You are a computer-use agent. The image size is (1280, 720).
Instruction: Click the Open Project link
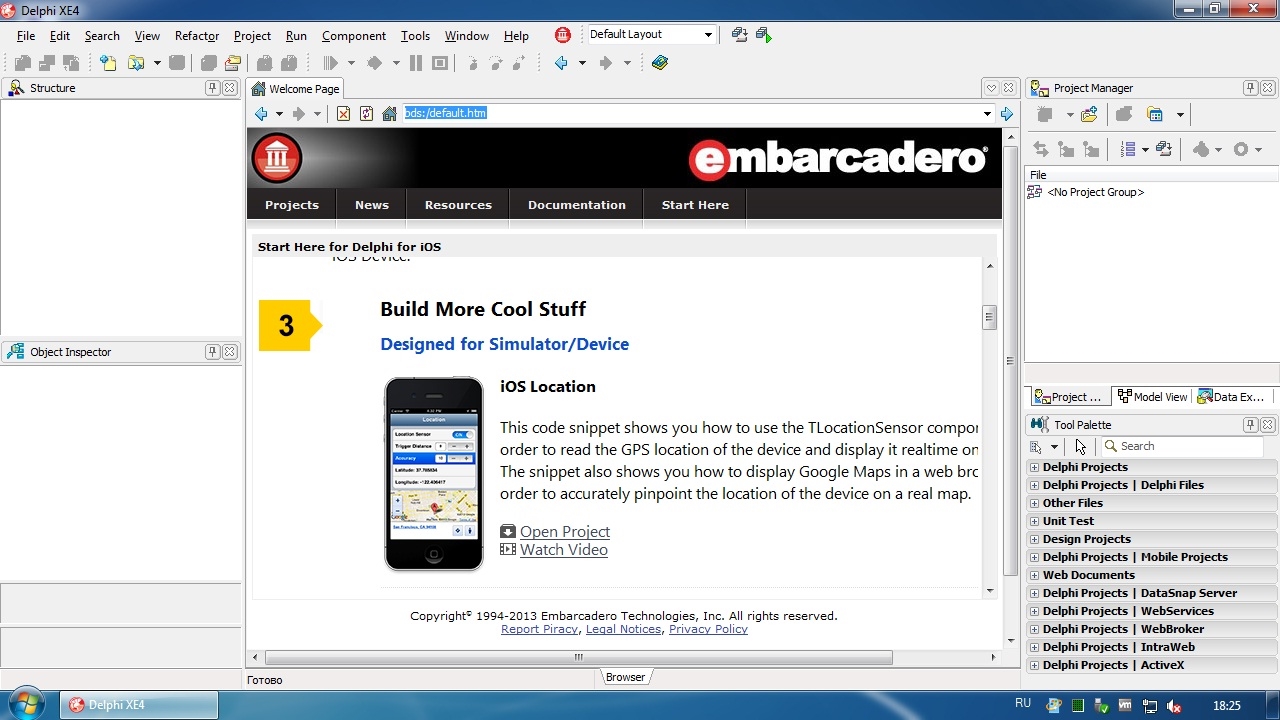564,532
